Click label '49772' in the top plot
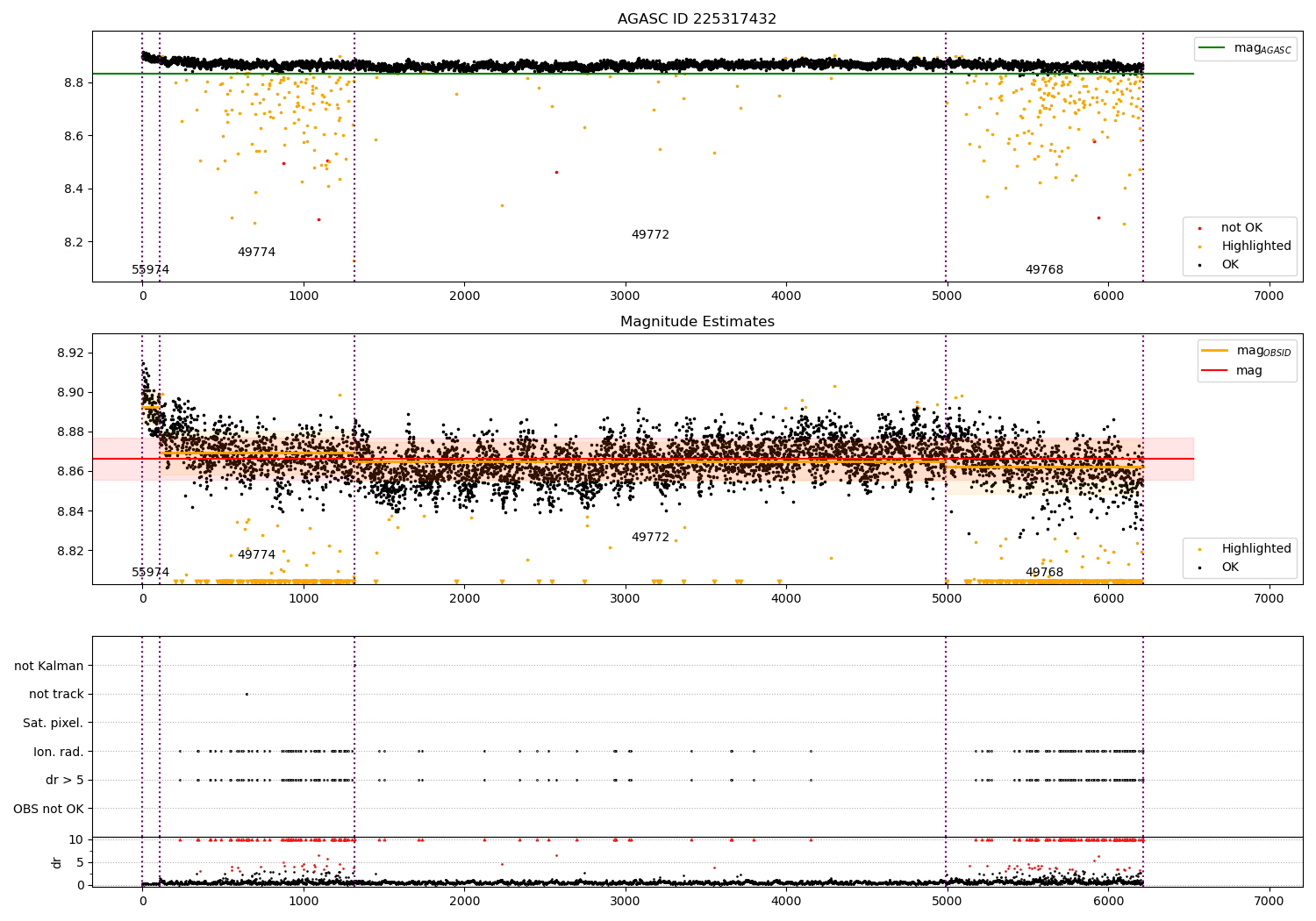 pos(650,235)
